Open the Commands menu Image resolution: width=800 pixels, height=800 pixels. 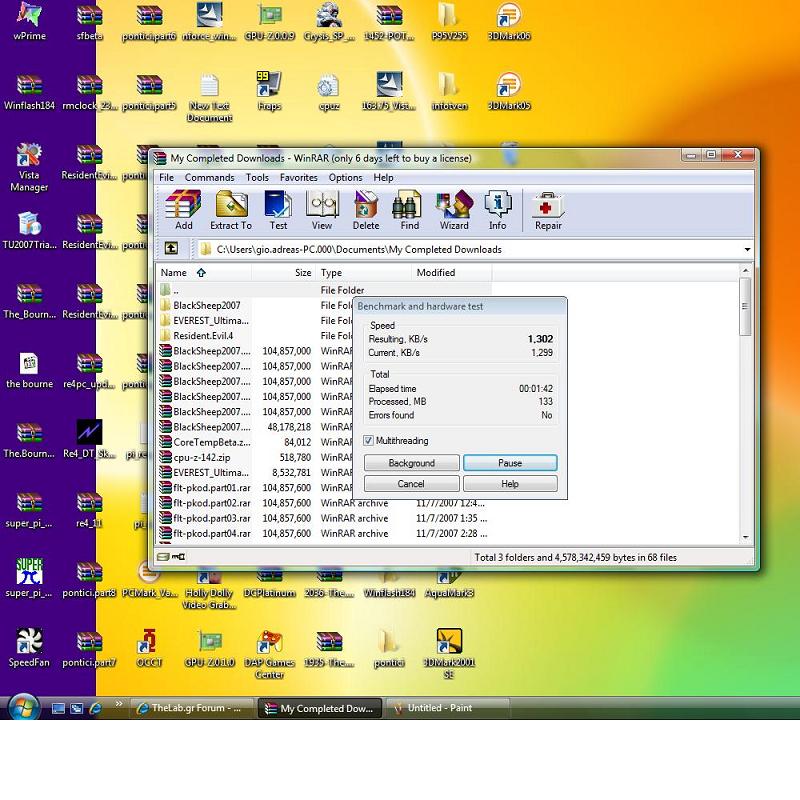click(209, 178)
